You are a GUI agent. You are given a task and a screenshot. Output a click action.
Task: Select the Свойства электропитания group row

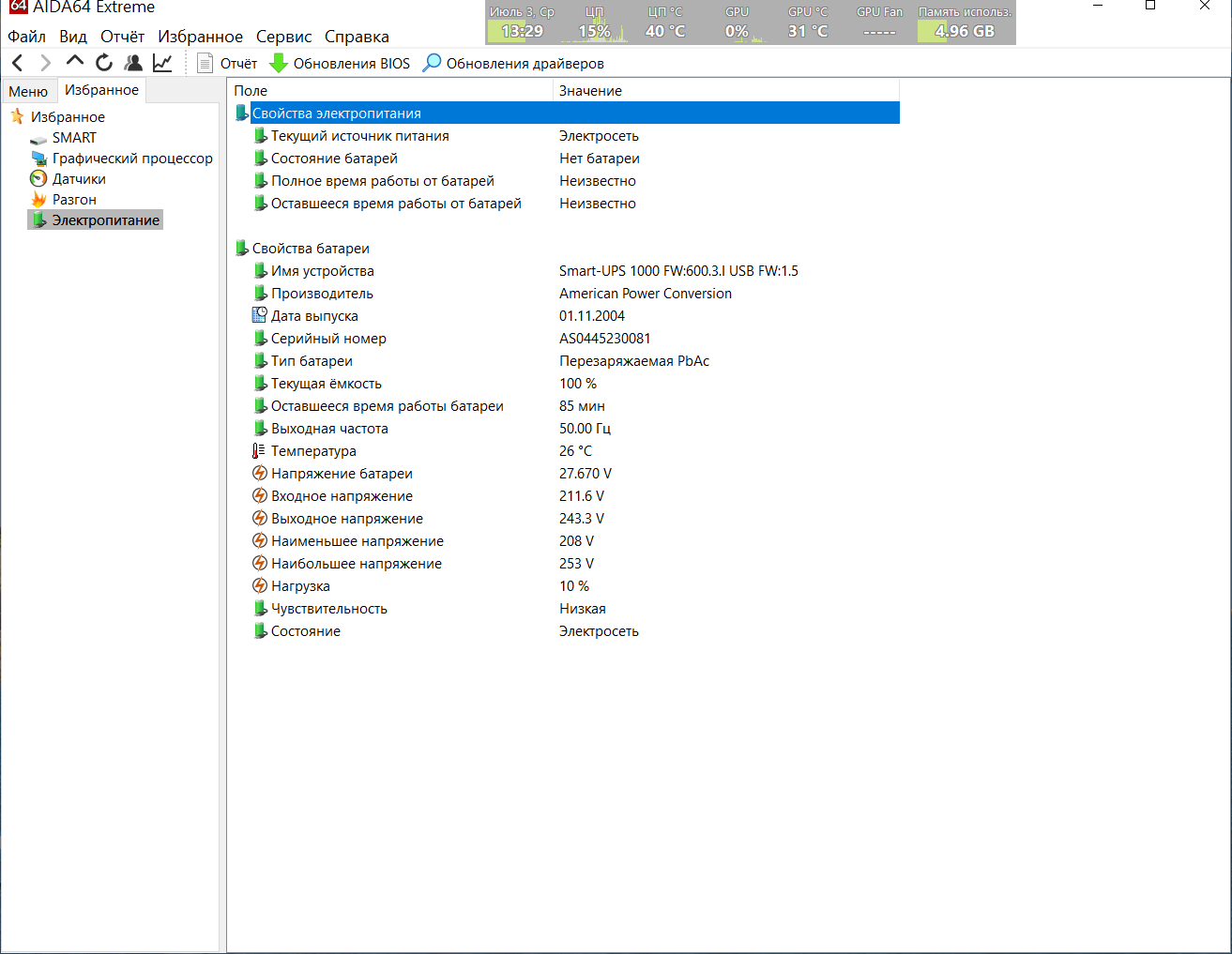tap(566, 114)
